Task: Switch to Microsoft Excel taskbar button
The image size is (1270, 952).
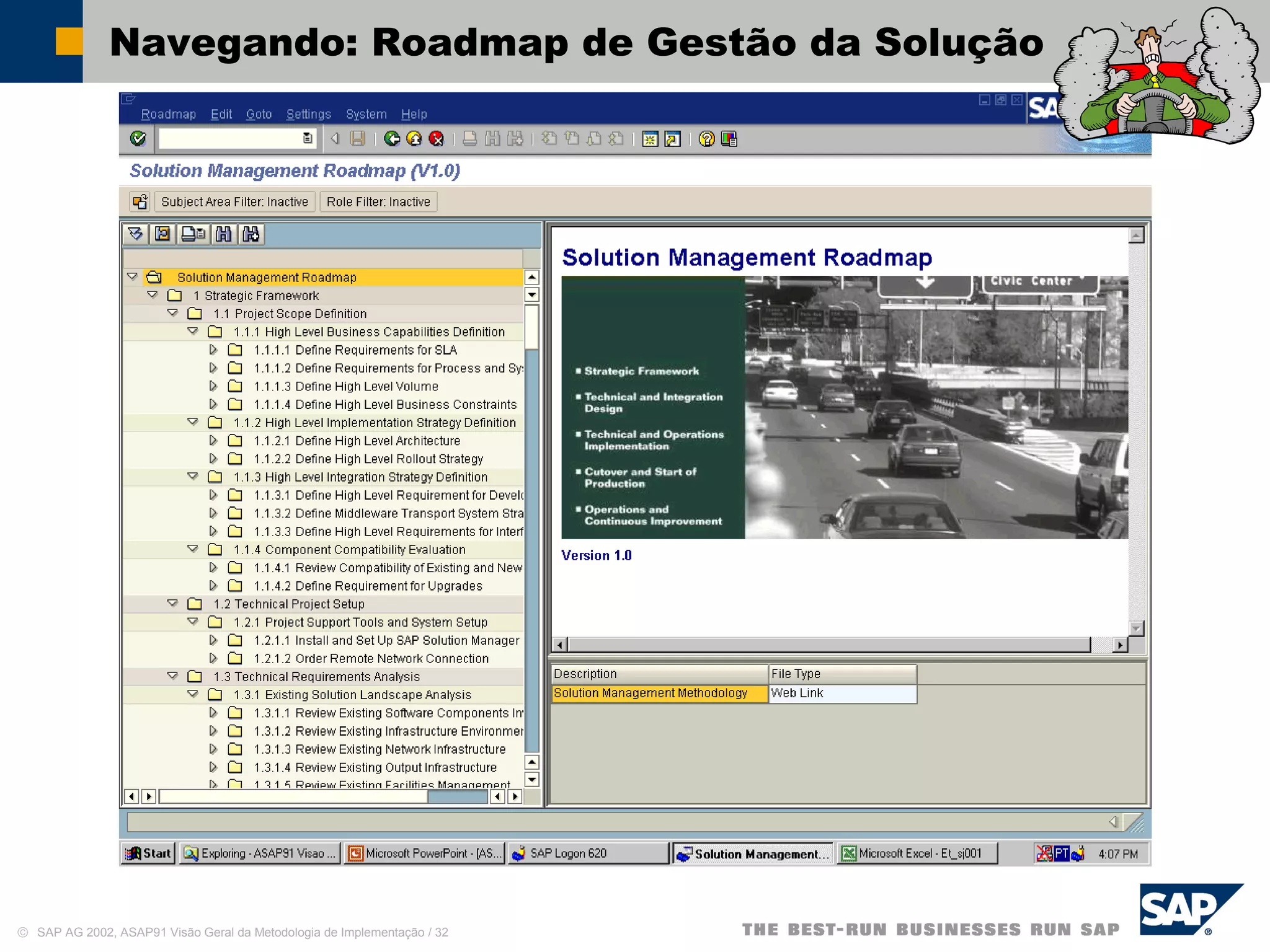Action: 917,853
